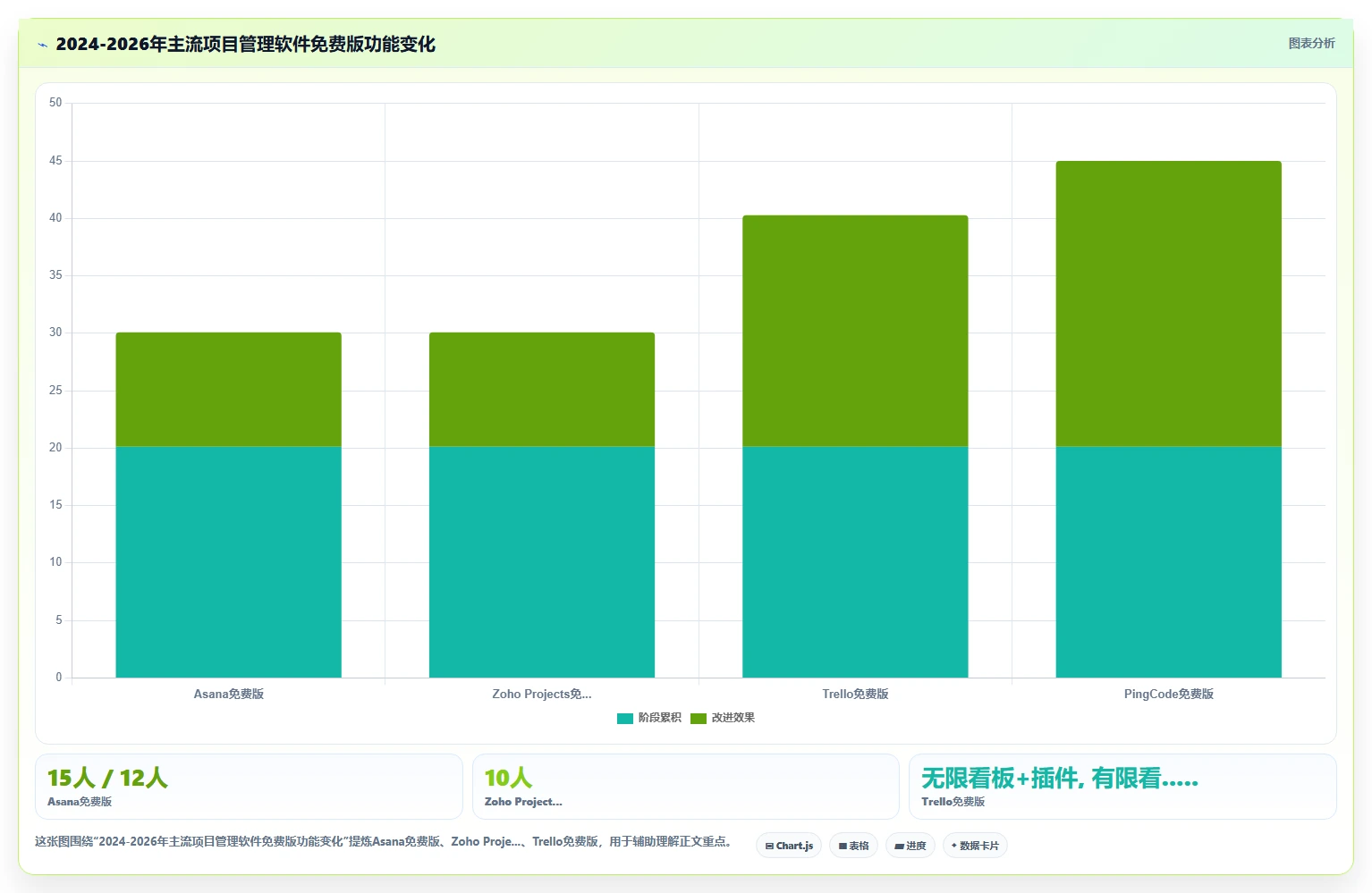Click the green bar segment for Trello免费版

[x=855, y=331]
